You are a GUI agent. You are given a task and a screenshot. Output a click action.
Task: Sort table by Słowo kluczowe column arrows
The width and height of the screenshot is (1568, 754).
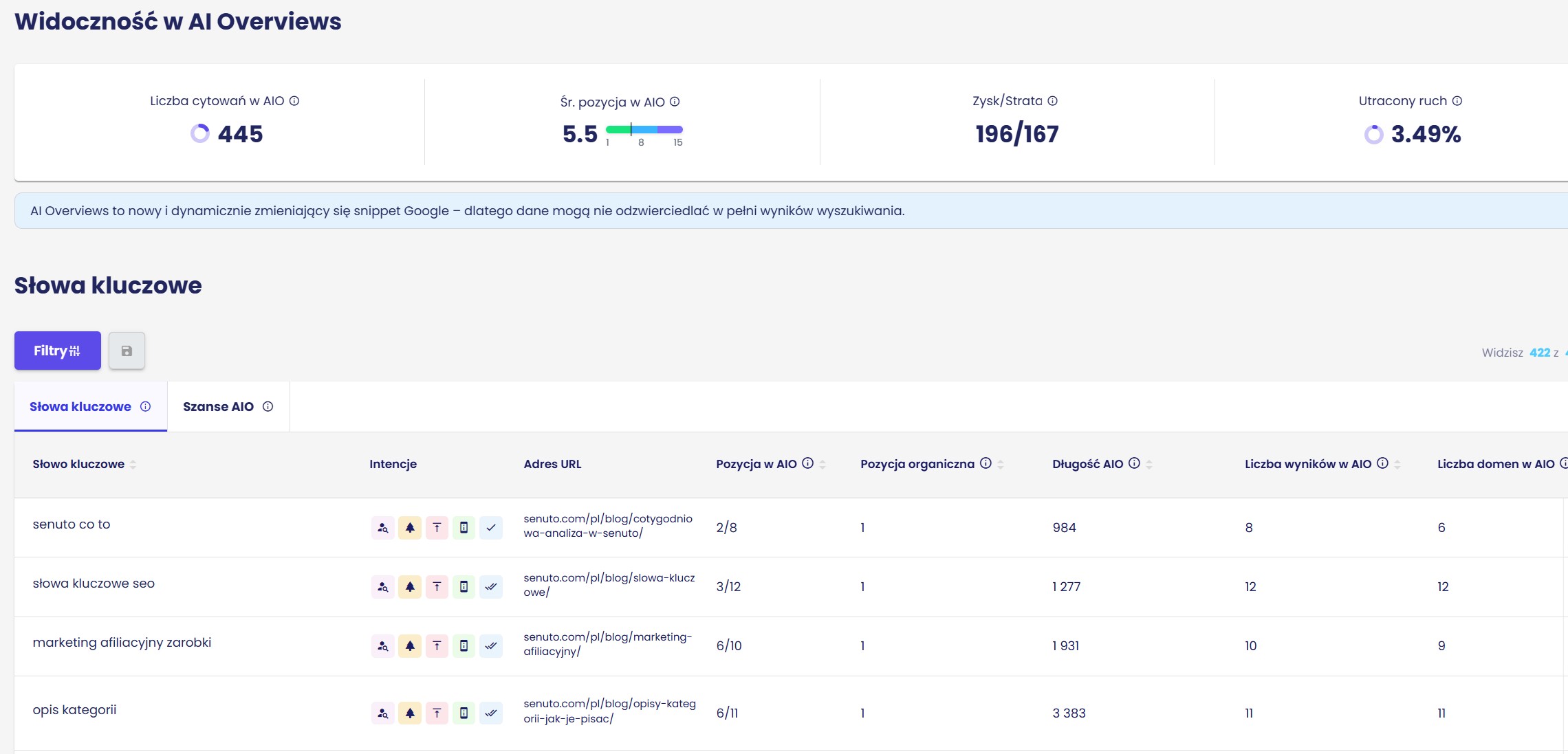[x=133, y=465]
